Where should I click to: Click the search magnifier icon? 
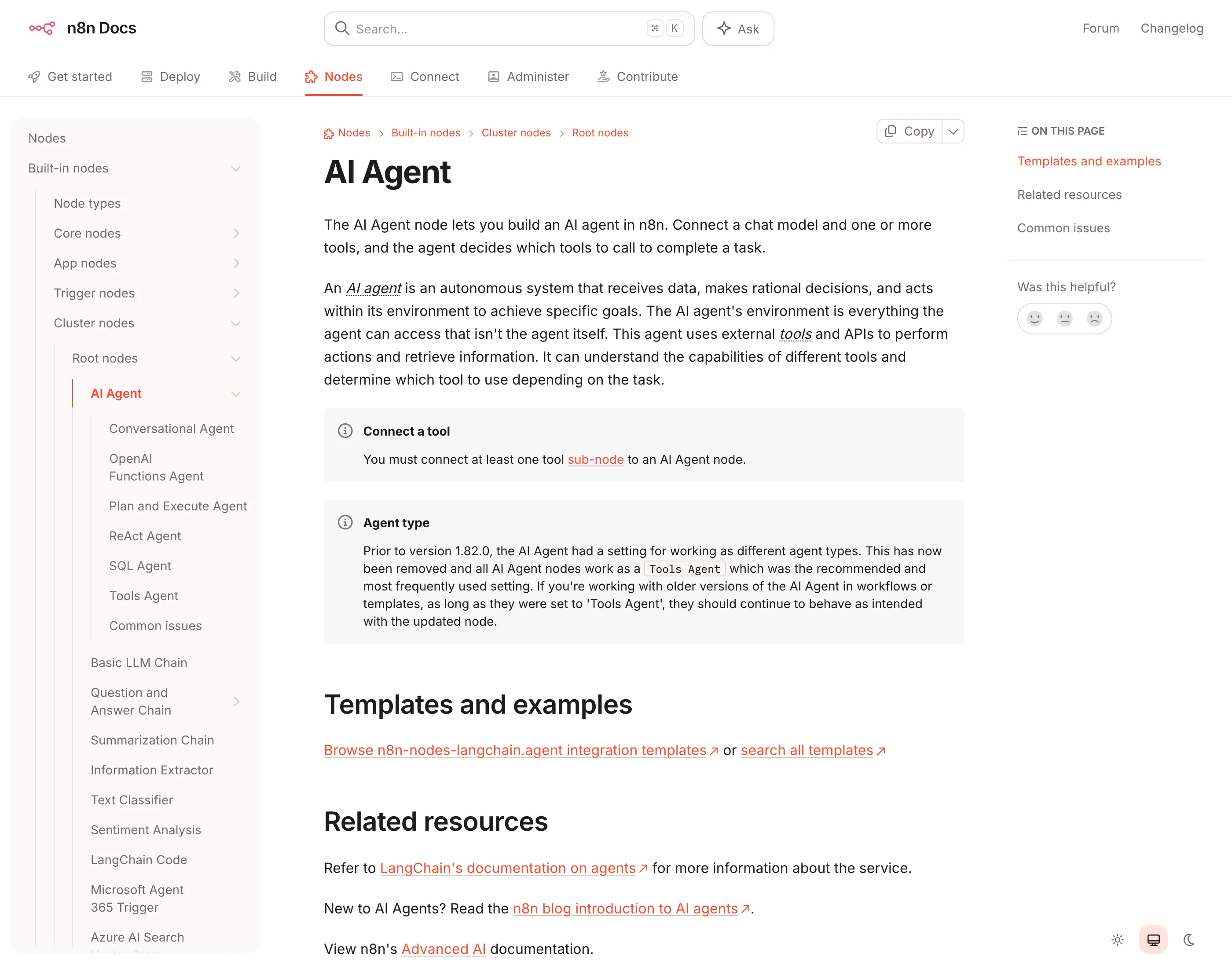pos(342,28)
